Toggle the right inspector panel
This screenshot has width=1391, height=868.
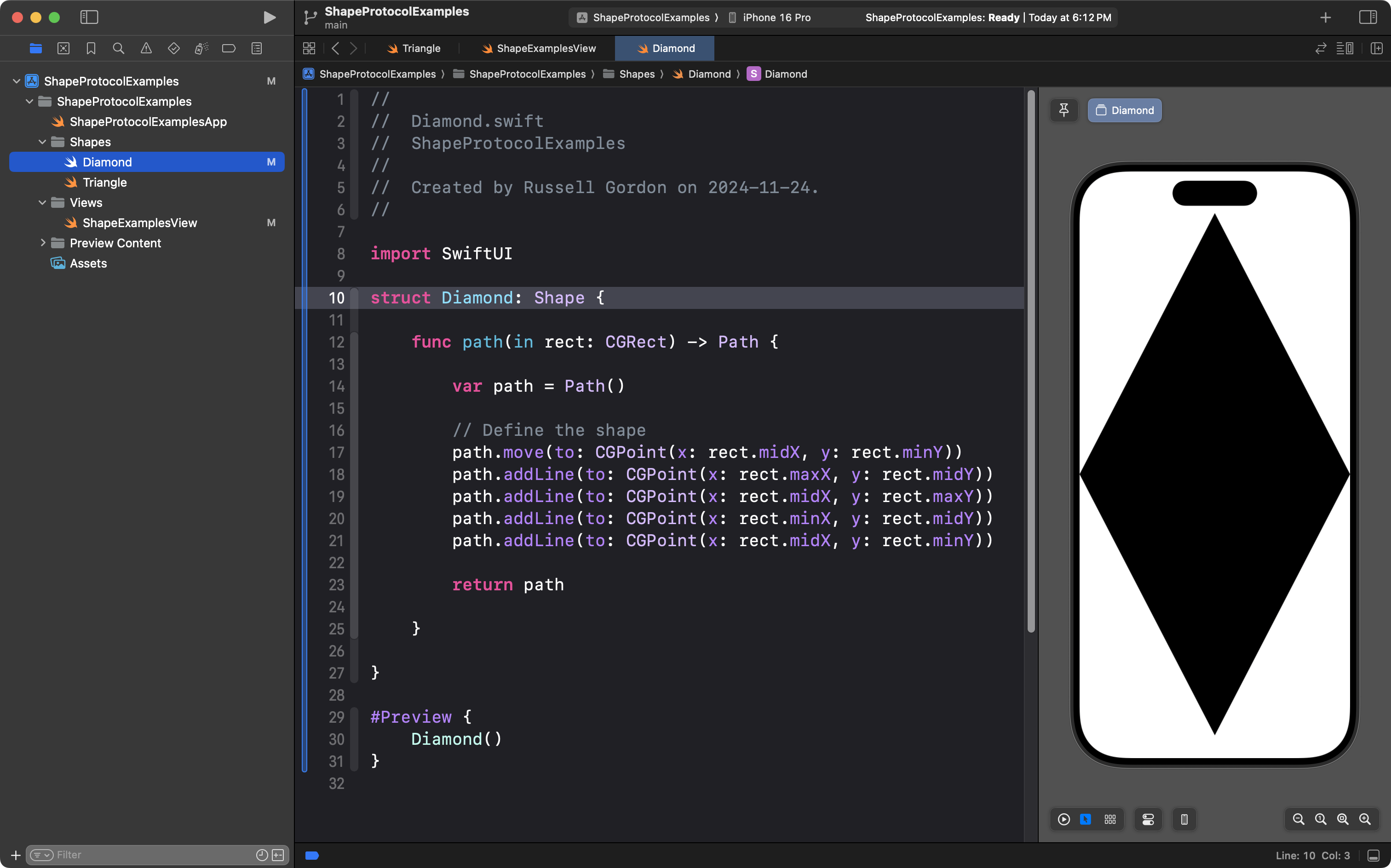[1368, 17]
